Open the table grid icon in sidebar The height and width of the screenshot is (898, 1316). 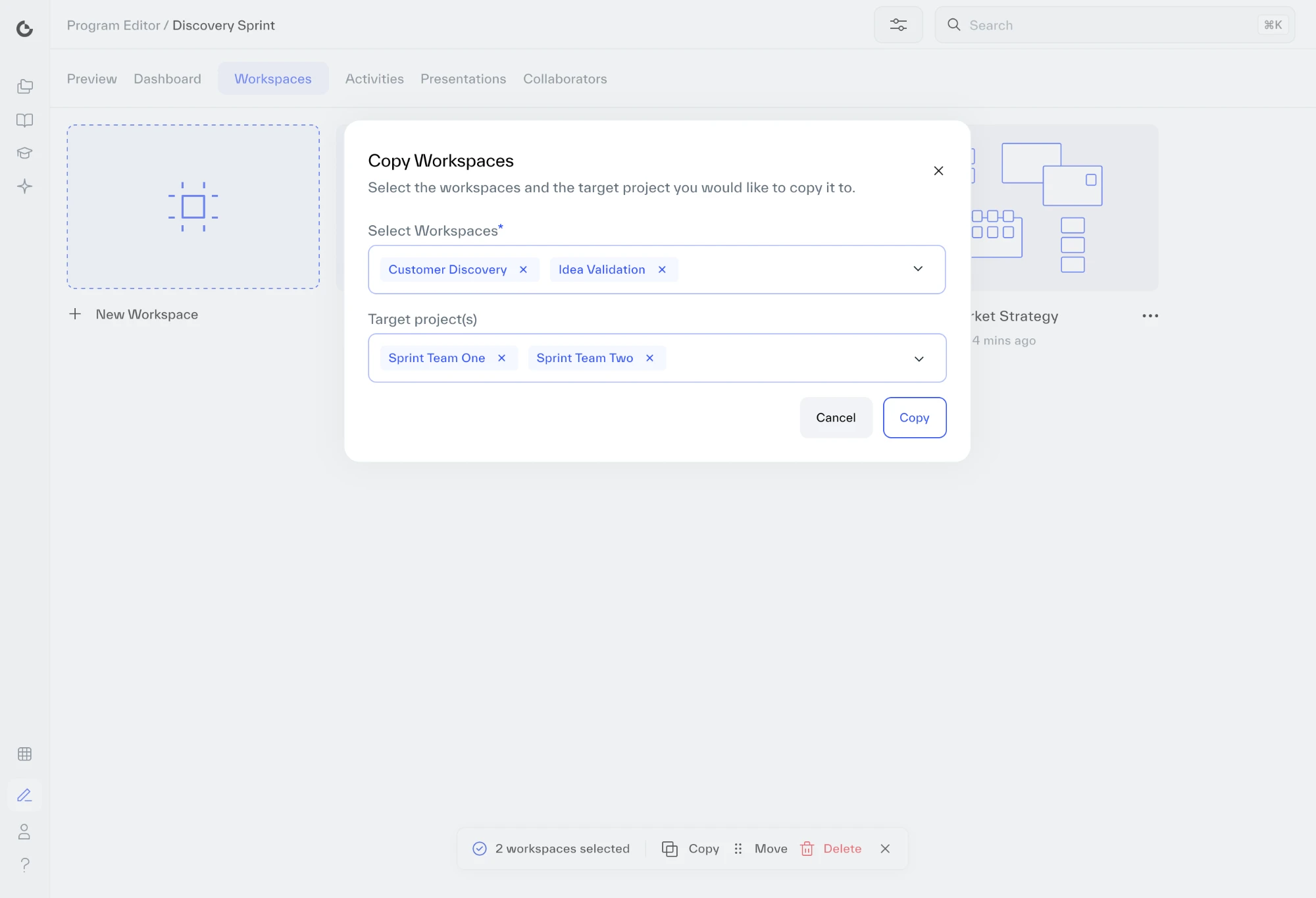[x=24, y=754]
